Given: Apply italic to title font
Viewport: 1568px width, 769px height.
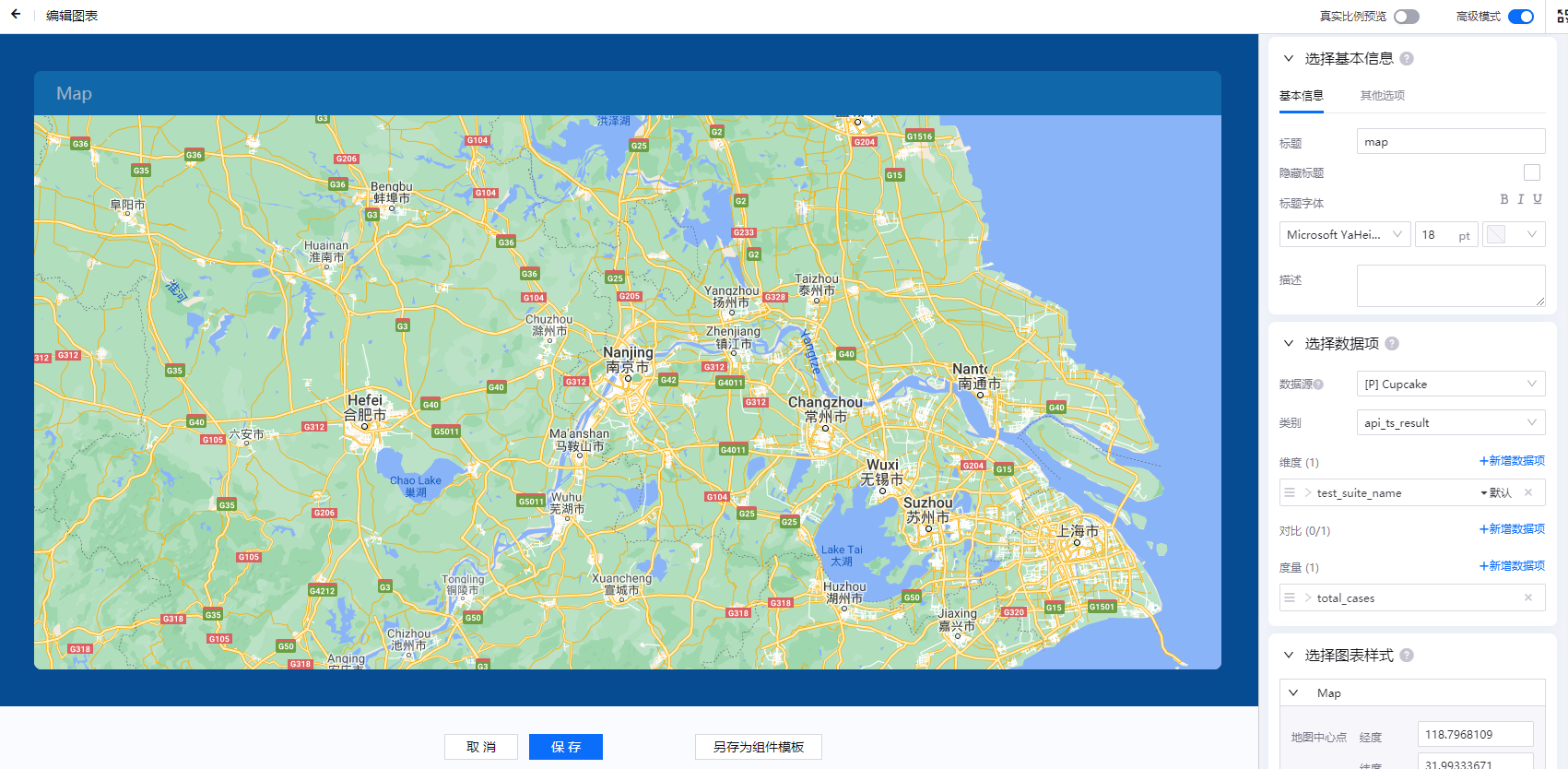Looking at the screenshot, I should click(1521, 199).
